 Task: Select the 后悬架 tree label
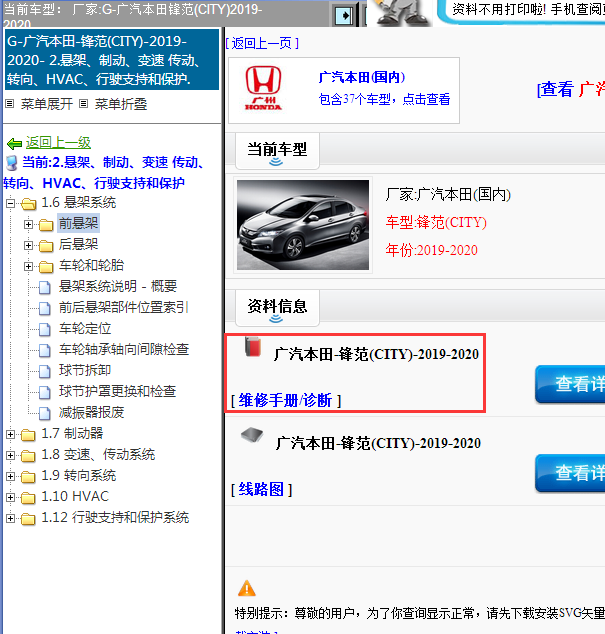78,244
